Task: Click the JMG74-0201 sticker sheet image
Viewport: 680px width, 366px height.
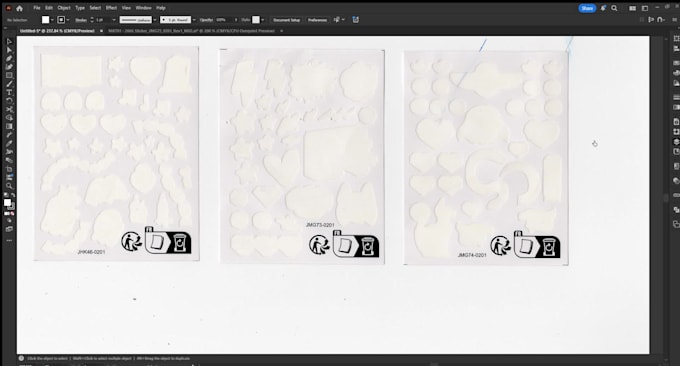Action: pos(486,158)
